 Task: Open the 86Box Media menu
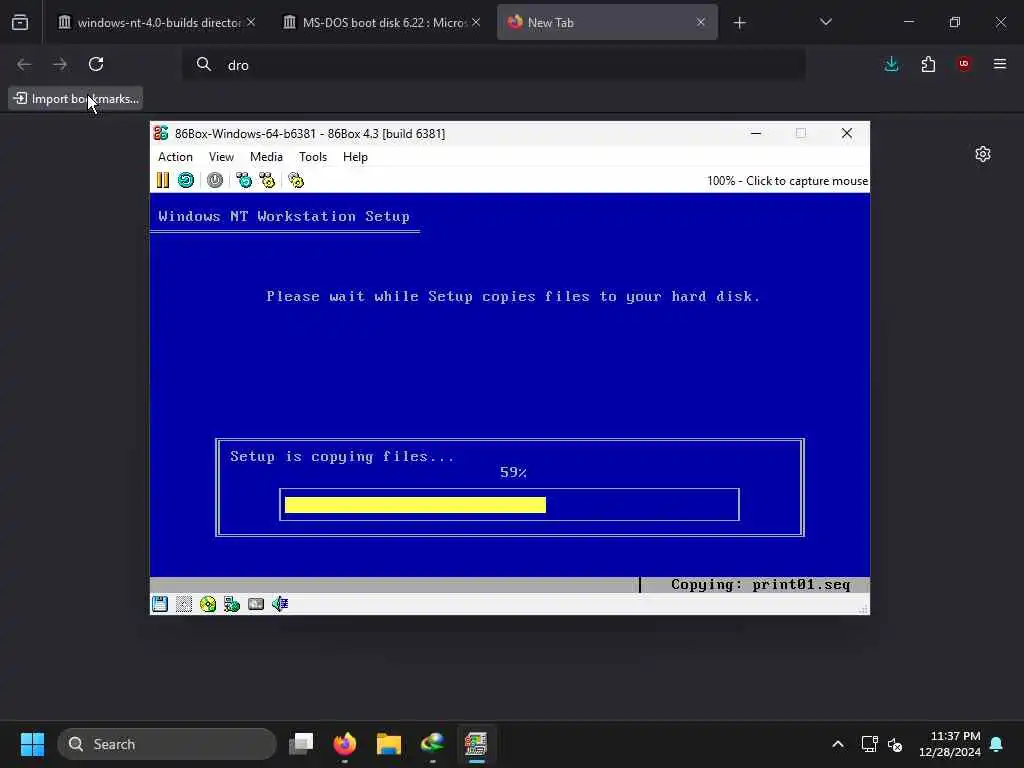point(266,157)
